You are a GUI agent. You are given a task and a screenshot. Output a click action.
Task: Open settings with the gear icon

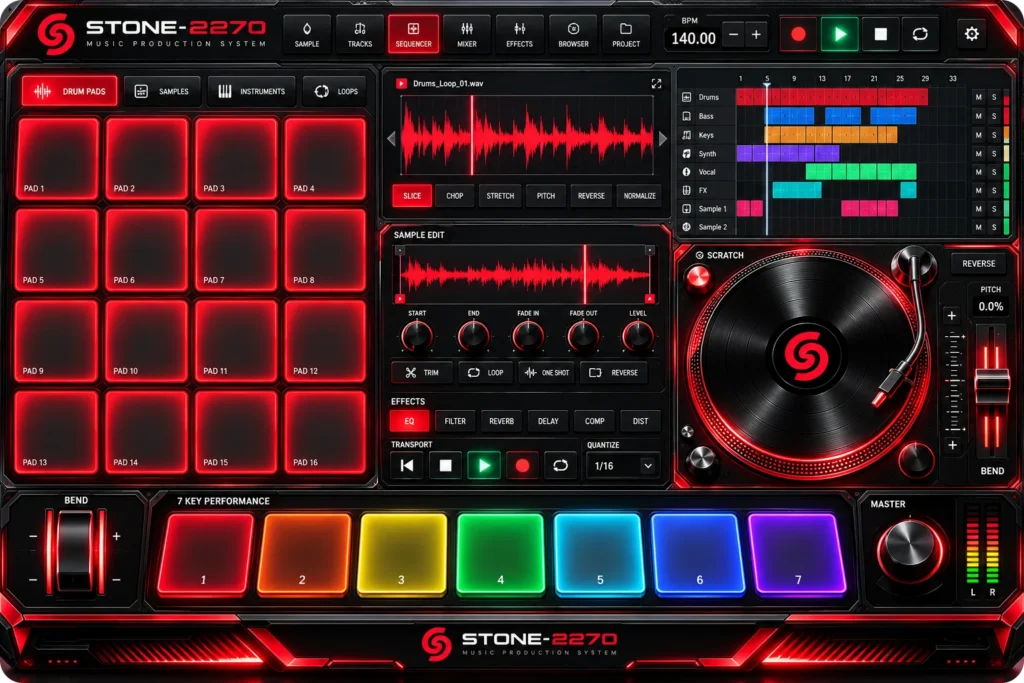pos(972,34)
